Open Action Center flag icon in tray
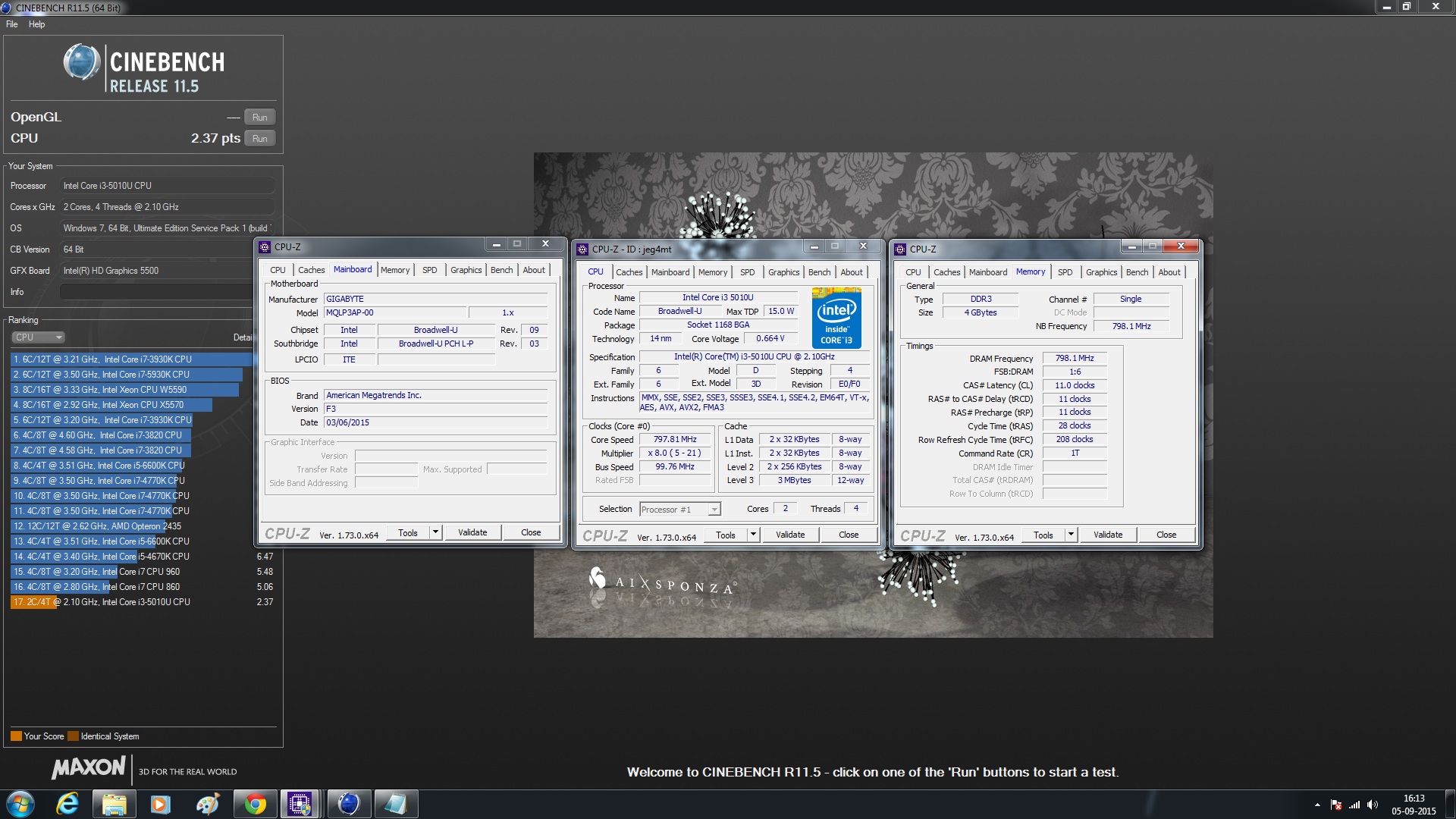 pyautogui.click(x=1336, y=805)
